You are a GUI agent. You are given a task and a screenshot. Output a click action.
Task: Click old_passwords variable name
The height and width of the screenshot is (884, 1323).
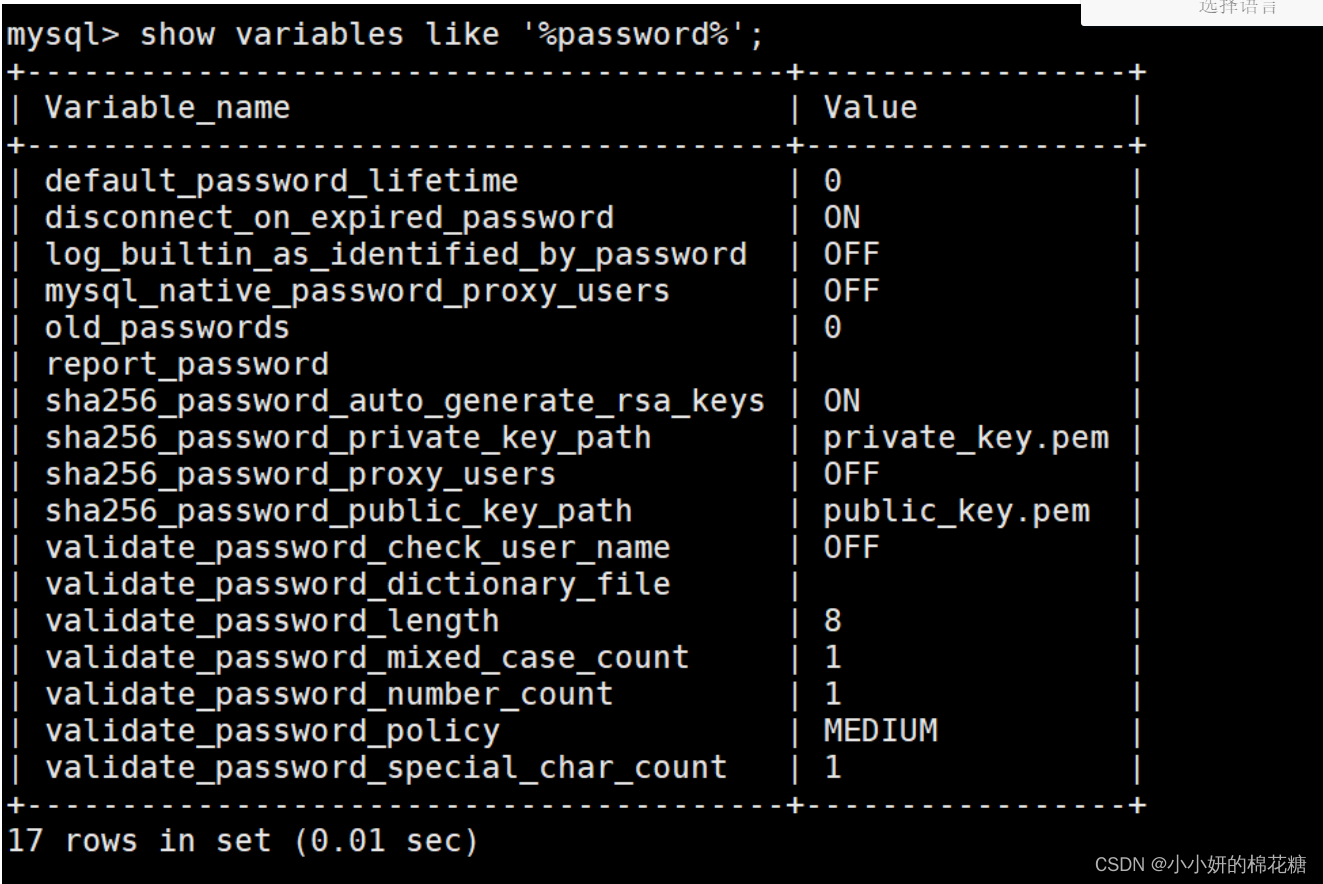tap(167, 328)
